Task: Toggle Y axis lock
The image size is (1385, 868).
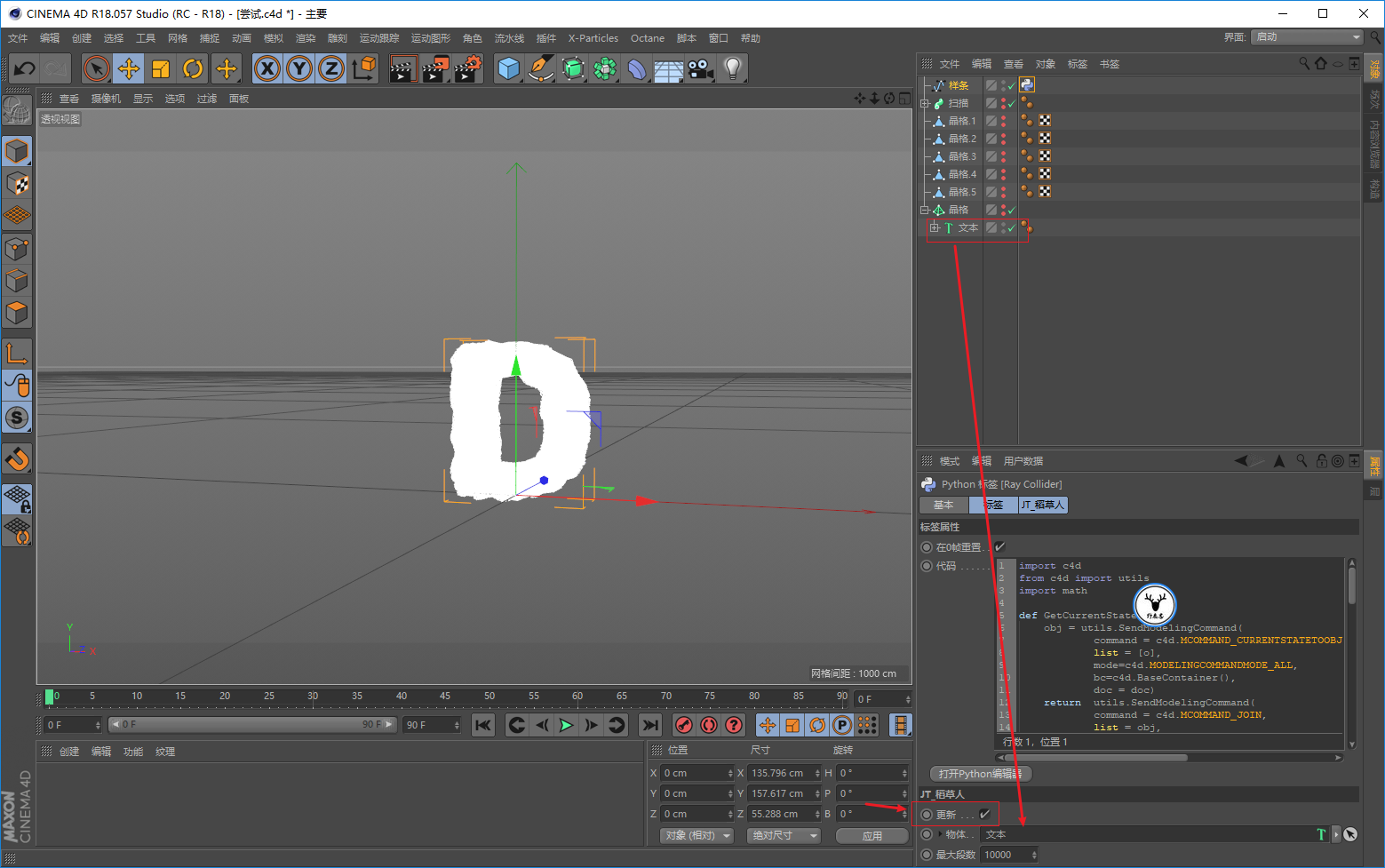Action: click(x=299, y=68)
